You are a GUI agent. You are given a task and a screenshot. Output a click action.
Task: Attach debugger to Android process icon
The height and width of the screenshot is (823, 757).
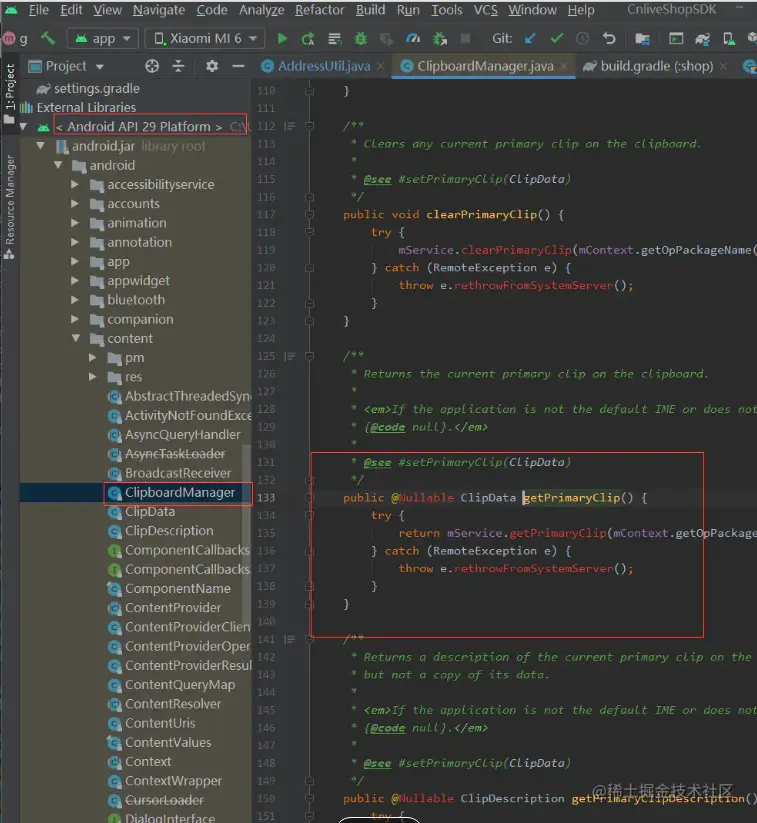[x=439, y=38]
